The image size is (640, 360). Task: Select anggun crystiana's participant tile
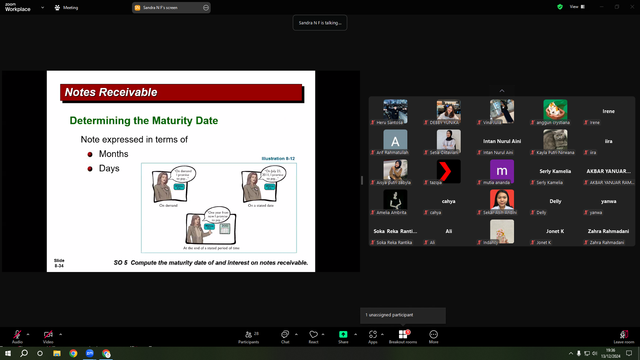[555, 111]
